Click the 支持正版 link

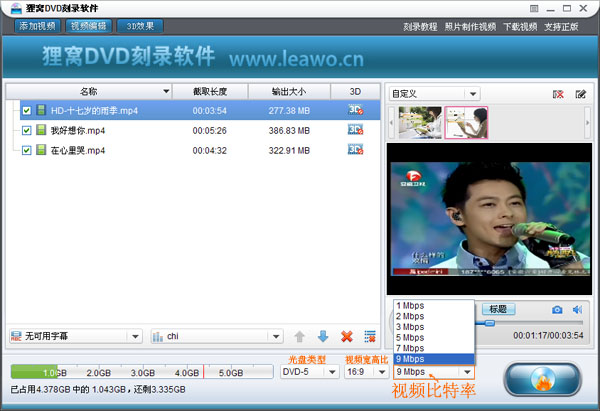tap(561, 27)
